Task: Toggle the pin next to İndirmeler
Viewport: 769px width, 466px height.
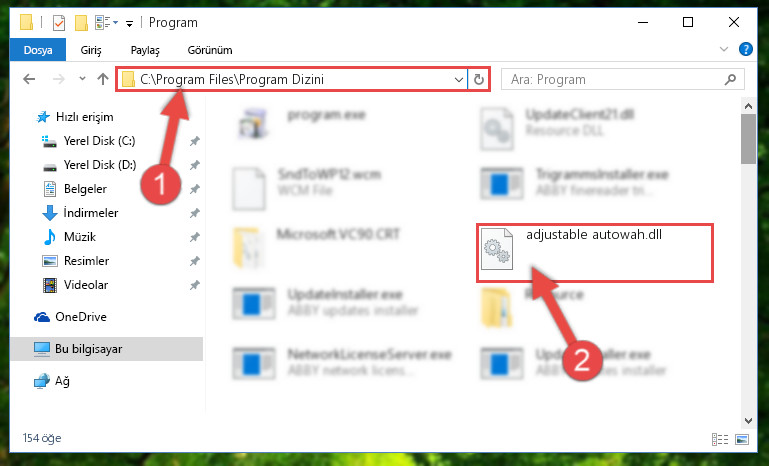Action: point(194,213)
